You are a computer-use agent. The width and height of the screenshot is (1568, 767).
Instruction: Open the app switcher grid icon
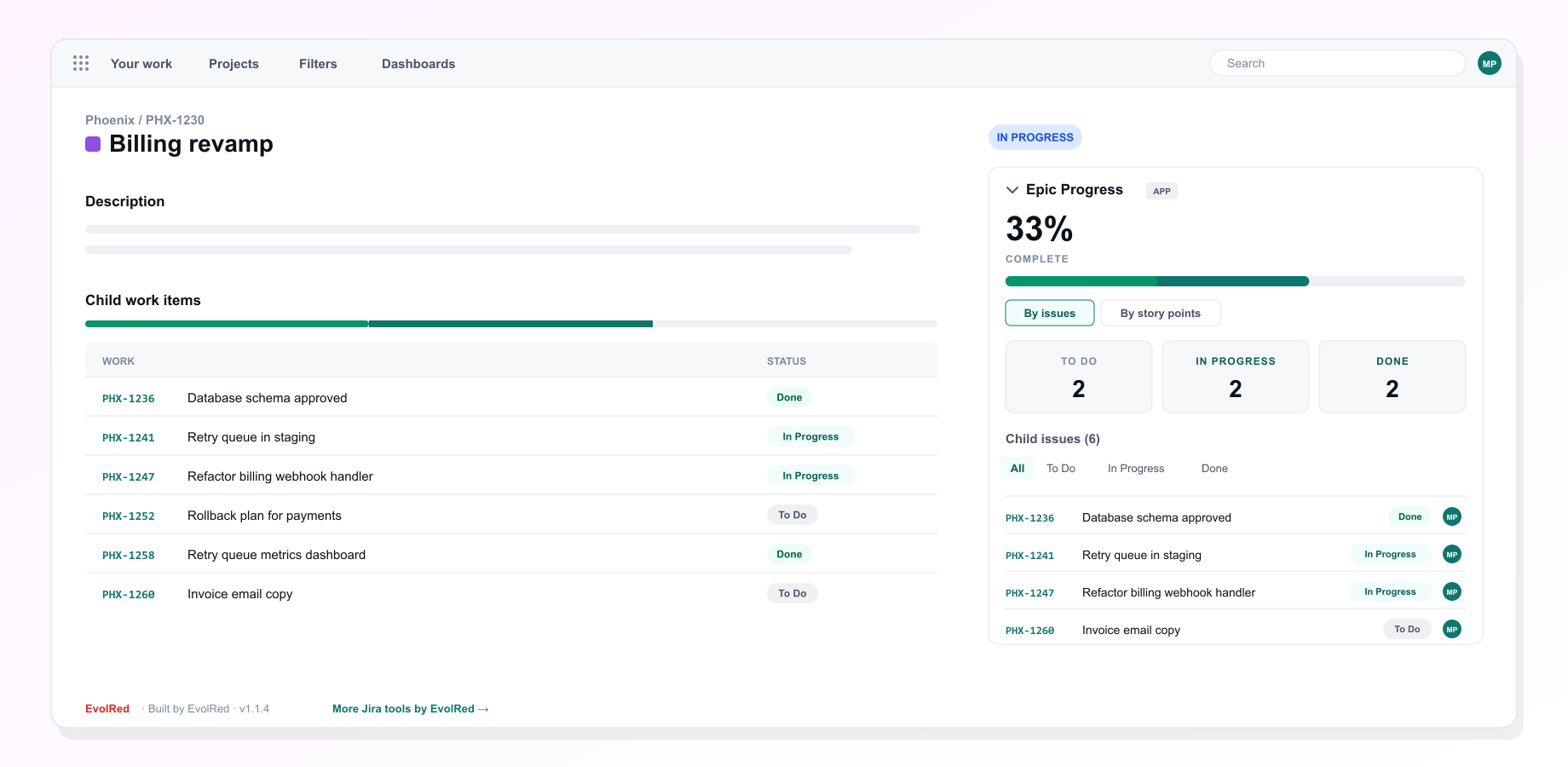[81, 63]
